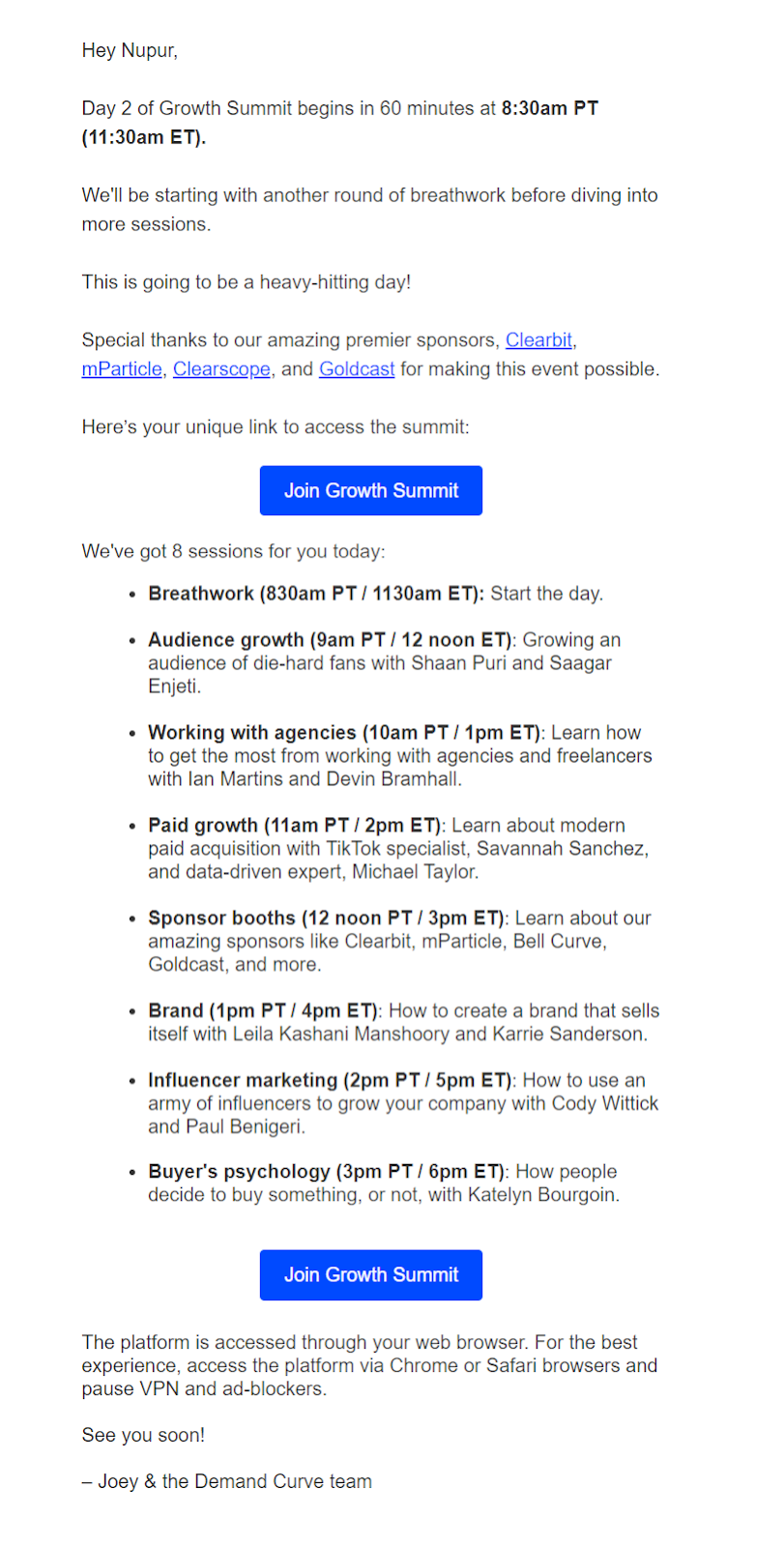Viewport: 784px width, 1547px height.
Task: Click the bold 8:30am PT start time
Action: click(550, 108)
